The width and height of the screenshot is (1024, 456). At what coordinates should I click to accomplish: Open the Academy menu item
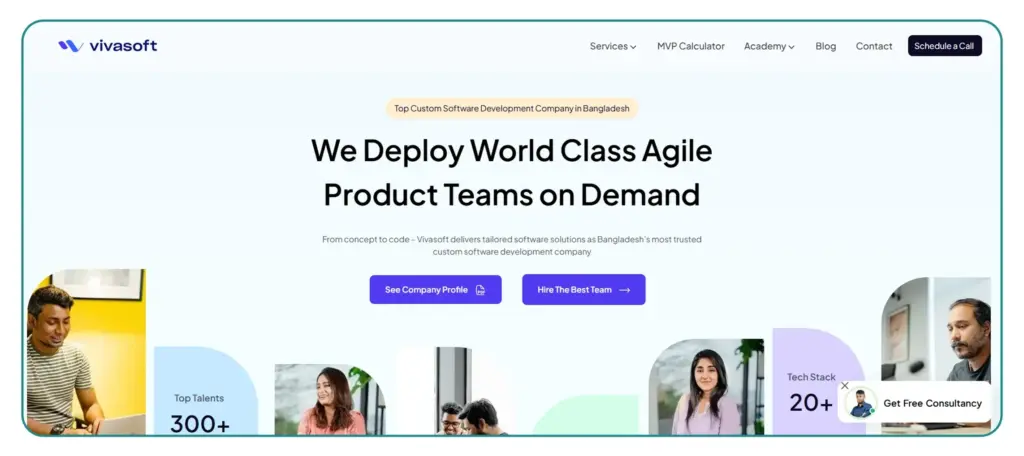point(764,46)
